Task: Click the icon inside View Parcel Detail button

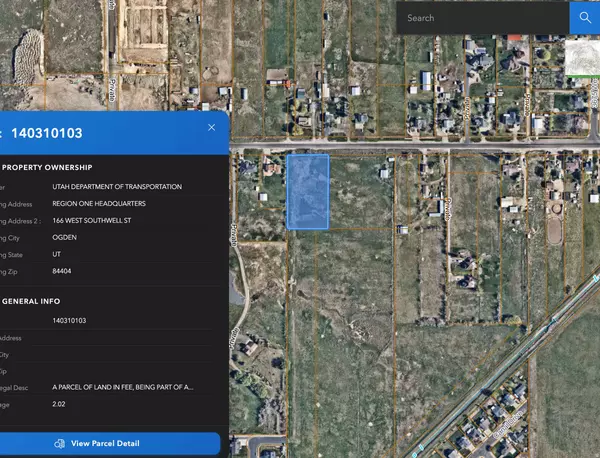Action: (x=60, y=443)
